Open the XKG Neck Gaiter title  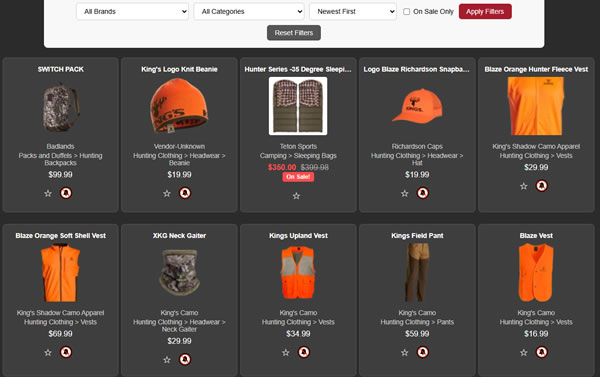[179, 236]
